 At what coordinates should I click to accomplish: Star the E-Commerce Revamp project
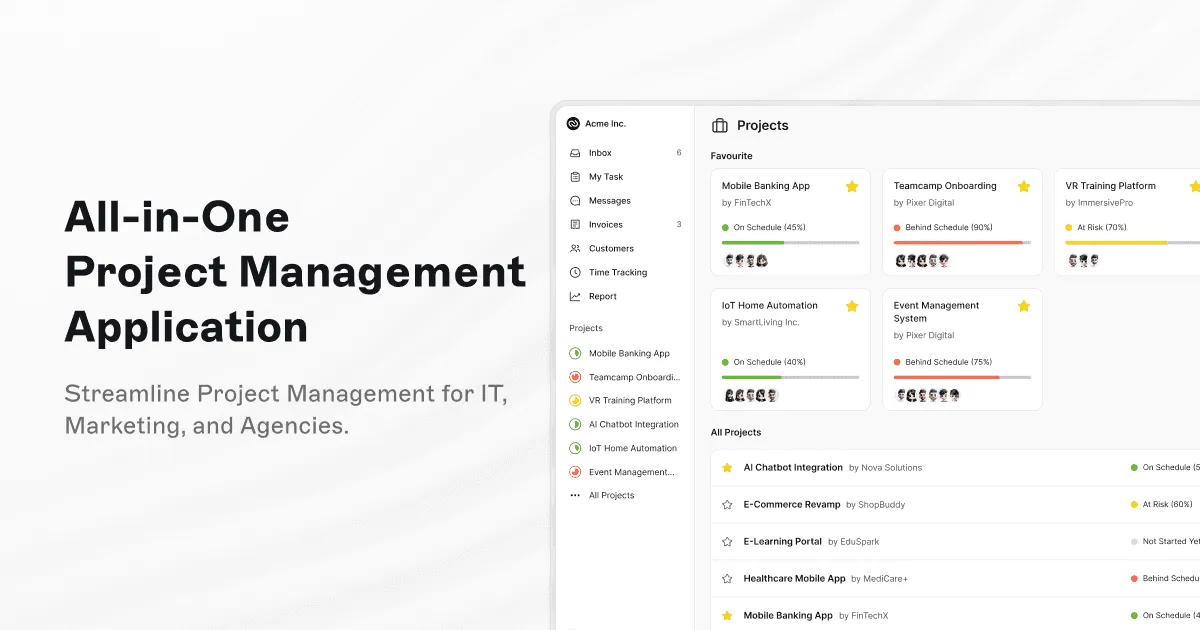pyautogui.click(x=726, y=504)
